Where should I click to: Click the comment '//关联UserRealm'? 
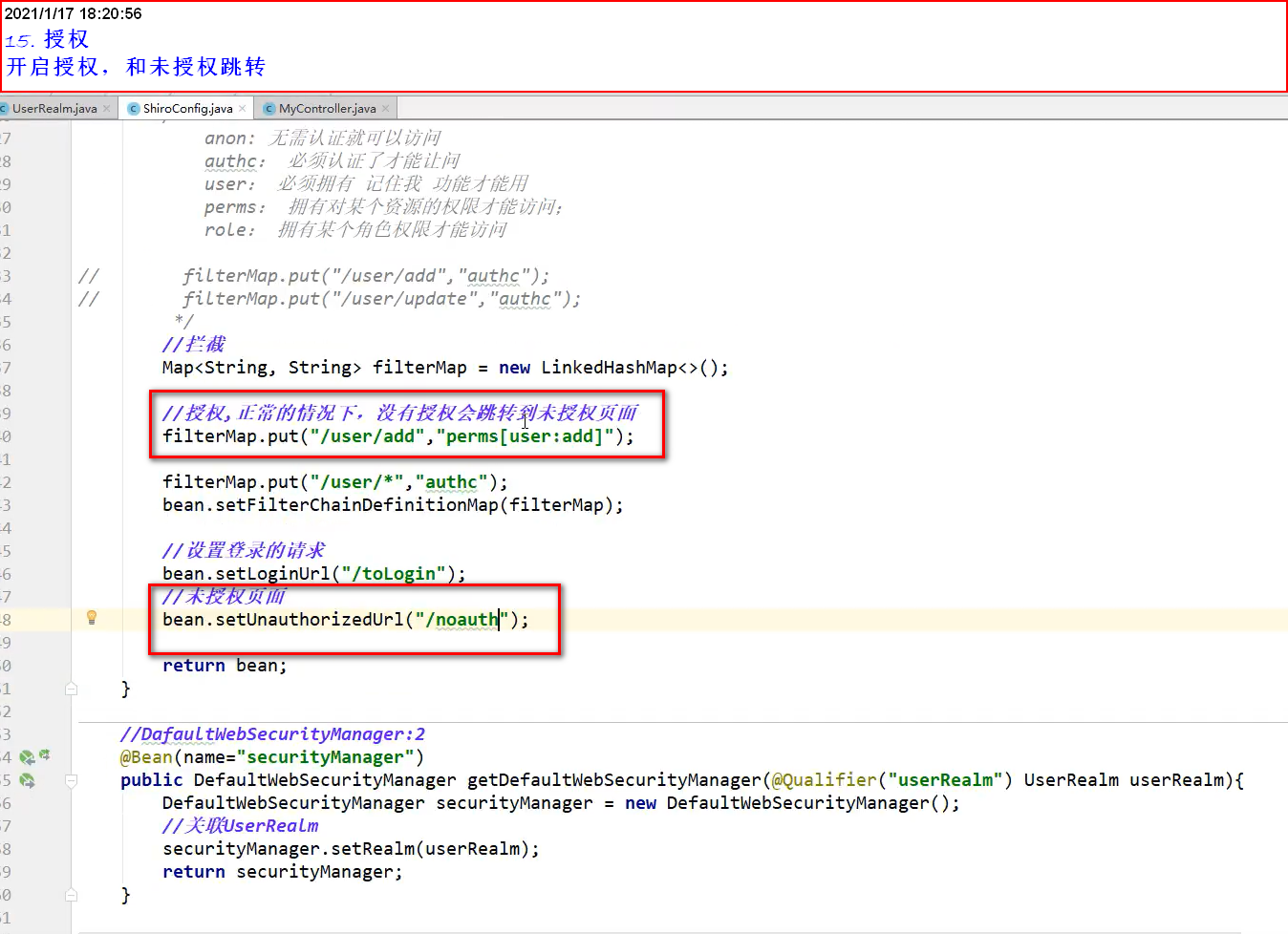pyautogui.click(x=241, y=826)
